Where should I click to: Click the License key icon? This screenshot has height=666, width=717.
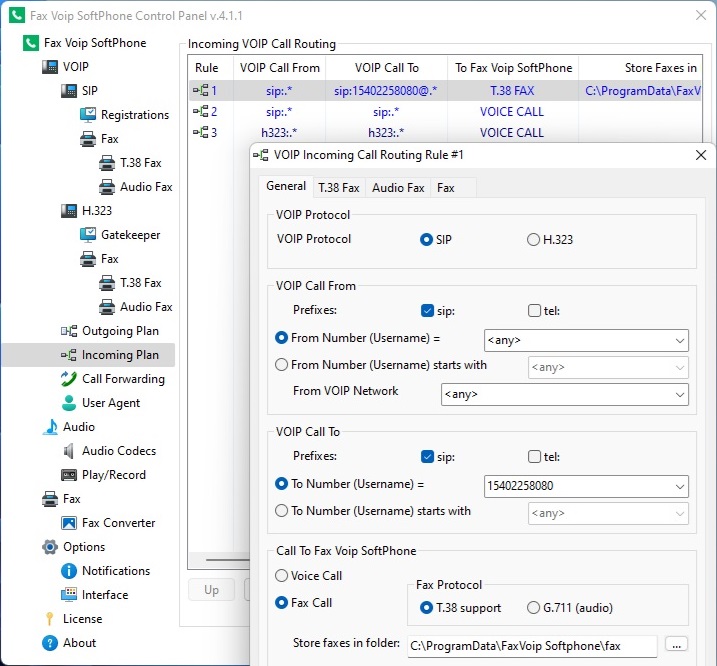50,619
